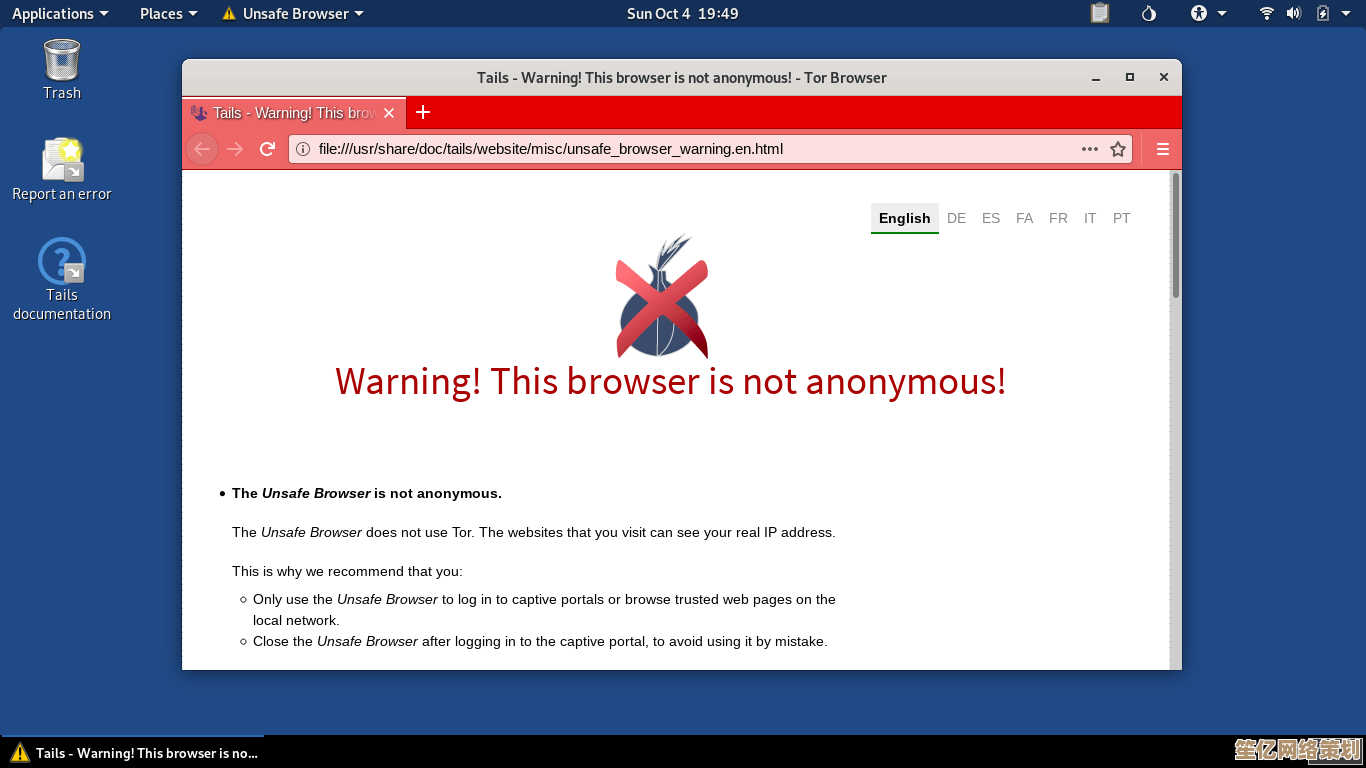Bookmark this page with the star icon
Screen dimensions: 1366x768
coord(1118,149)
